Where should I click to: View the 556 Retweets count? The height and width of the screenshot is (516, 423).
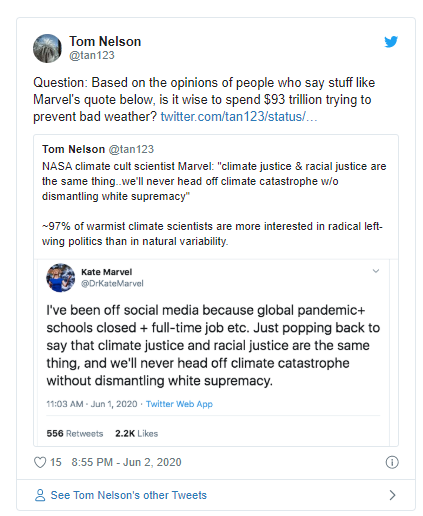pyautogui.click(x=75, y=433)
